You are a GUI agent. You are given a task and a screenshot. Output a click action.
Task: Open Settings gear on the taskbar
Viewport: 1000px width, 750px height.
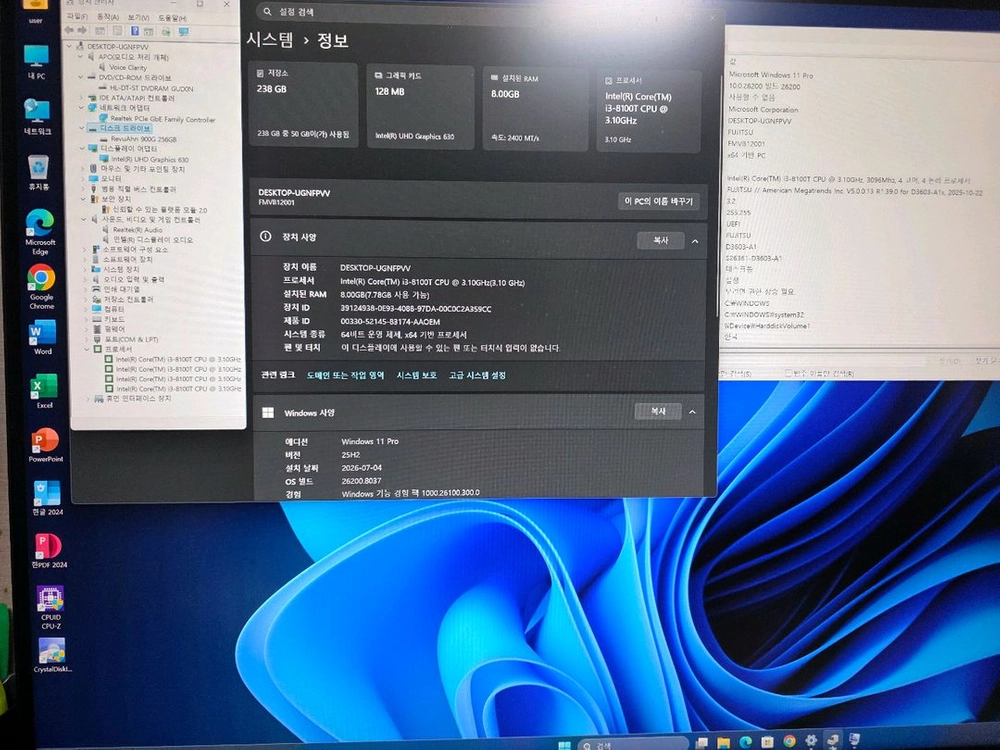coord(811,740)
